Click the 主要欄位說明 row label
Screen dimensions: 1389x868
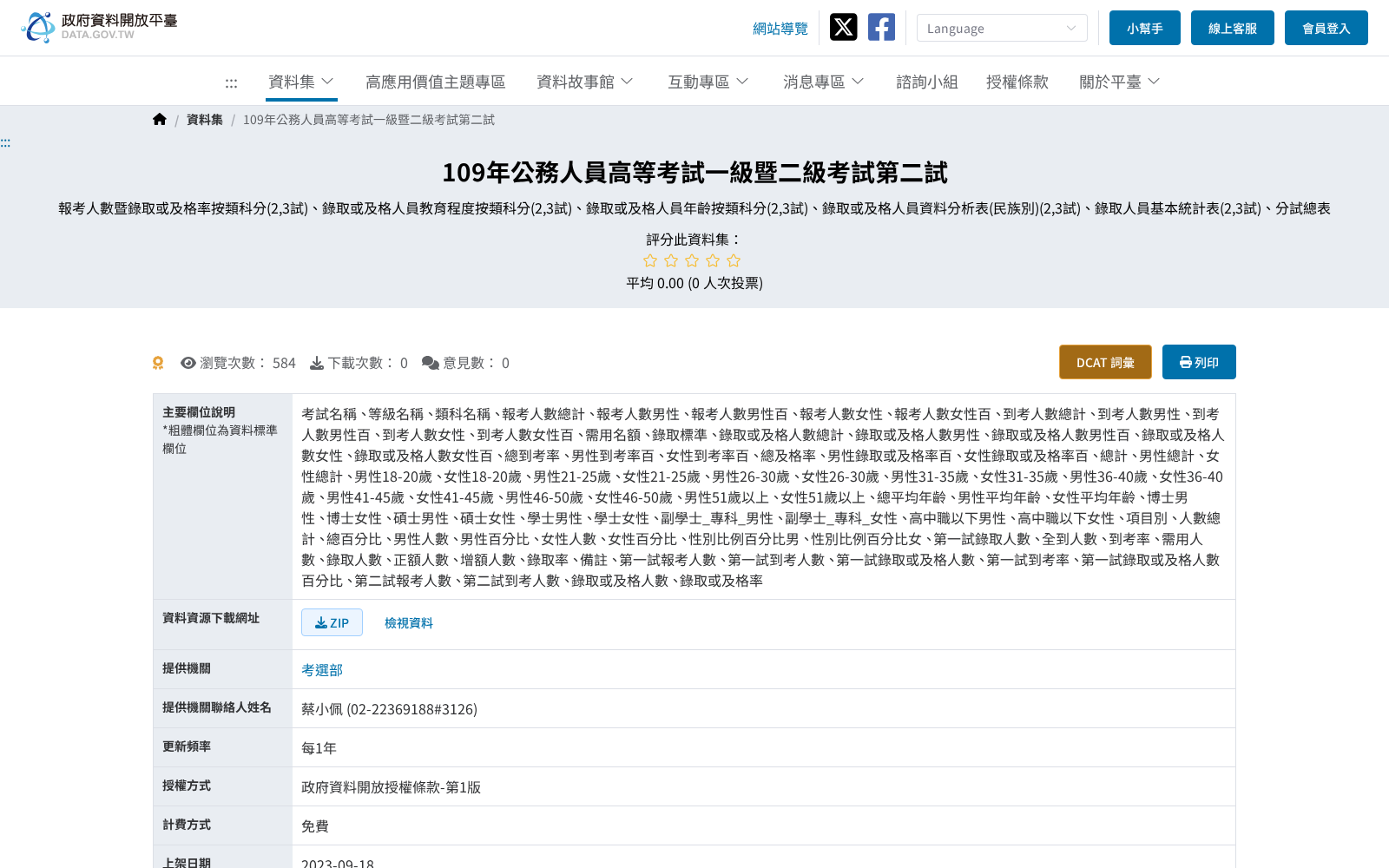[x=199, y=412]
